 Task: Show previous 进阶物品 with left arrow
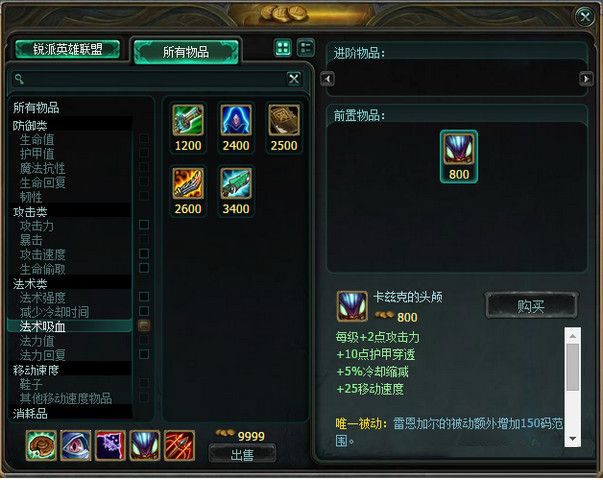pos(327,79)
